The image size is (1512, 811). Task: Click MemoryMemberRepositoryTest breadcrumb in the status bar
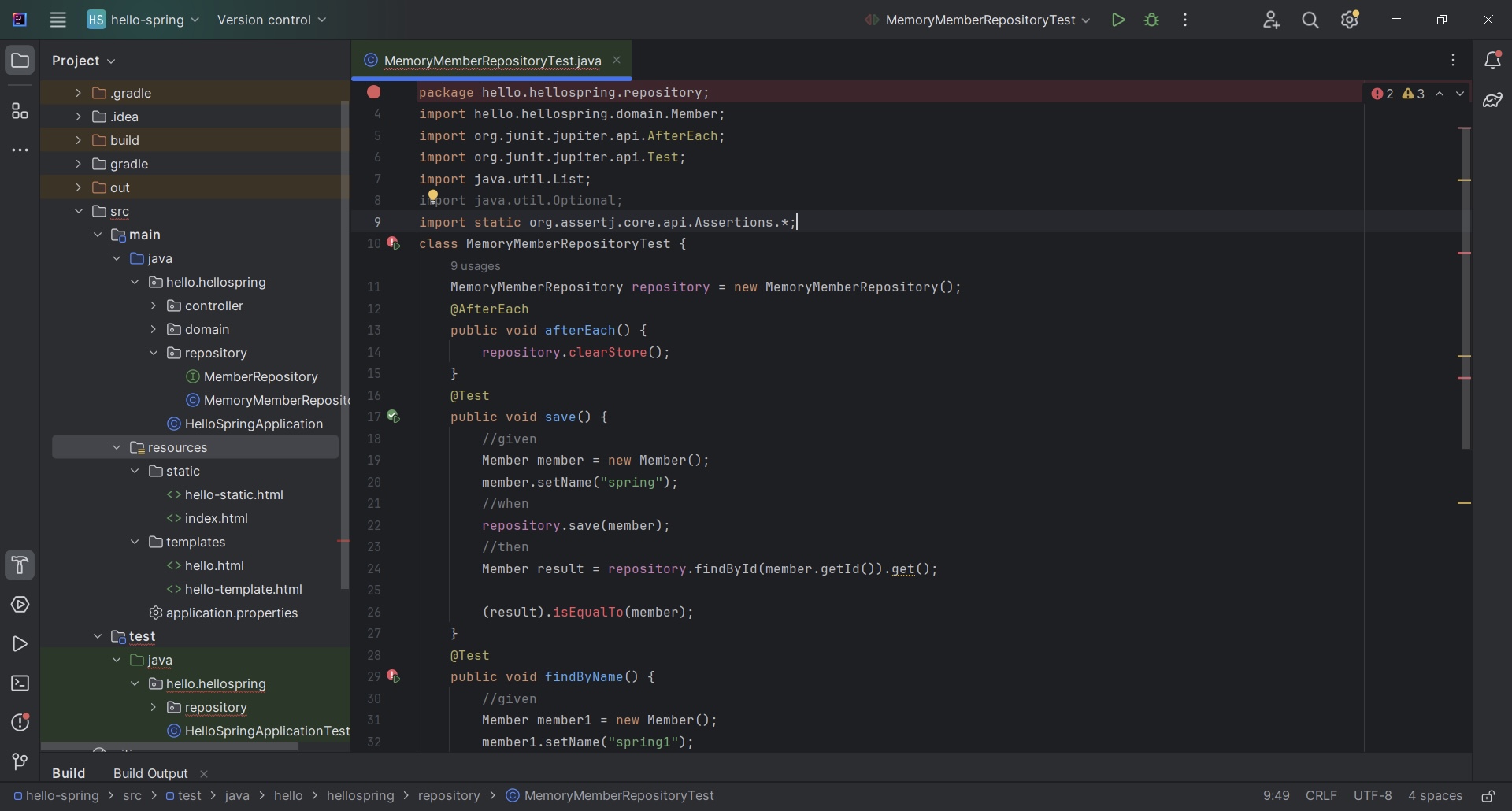(610, 796)
